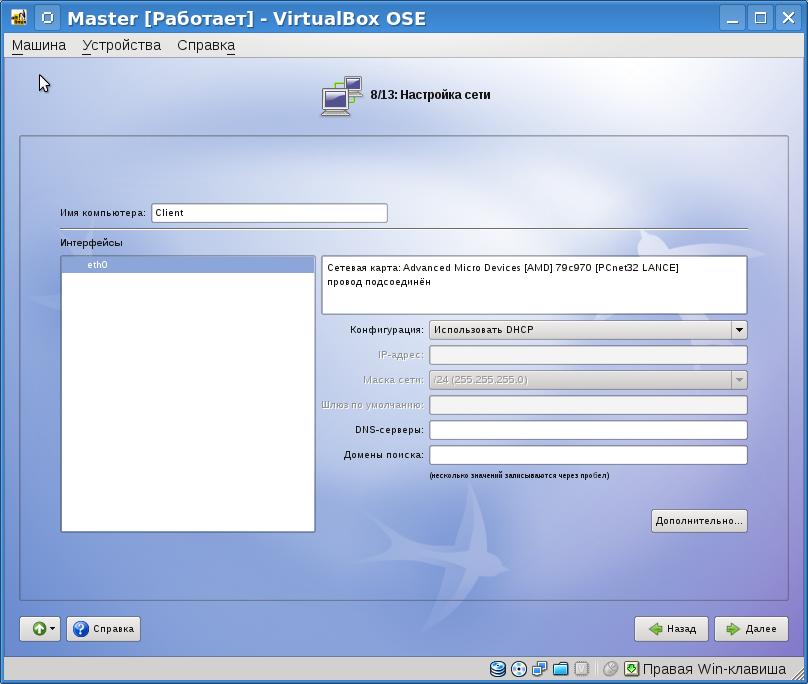Open the Справка menu in menu bar
Viewport: 808px width, 684px height.
pyautogui.click(x=206, y=45)
